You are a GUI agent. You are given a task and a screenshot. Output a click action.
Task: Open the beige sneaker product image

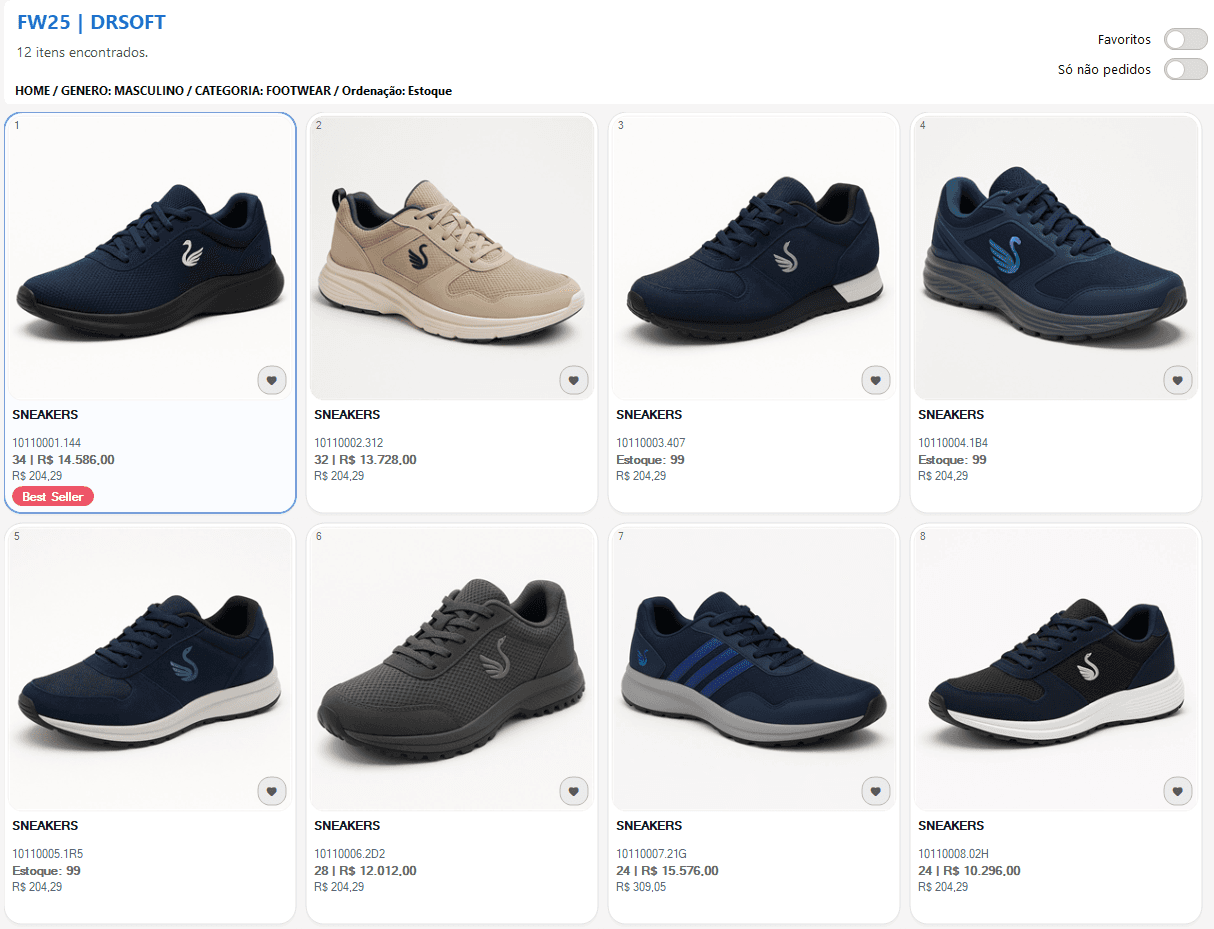[452, 258]
